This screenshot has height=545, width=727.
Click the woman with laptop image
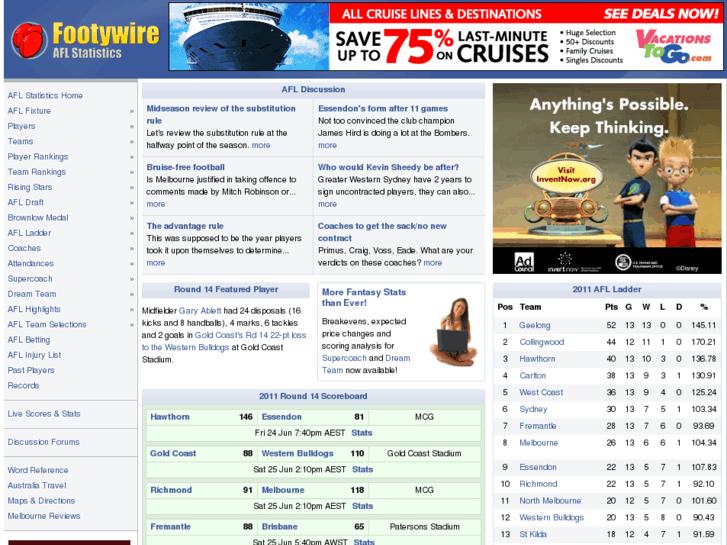453,332
